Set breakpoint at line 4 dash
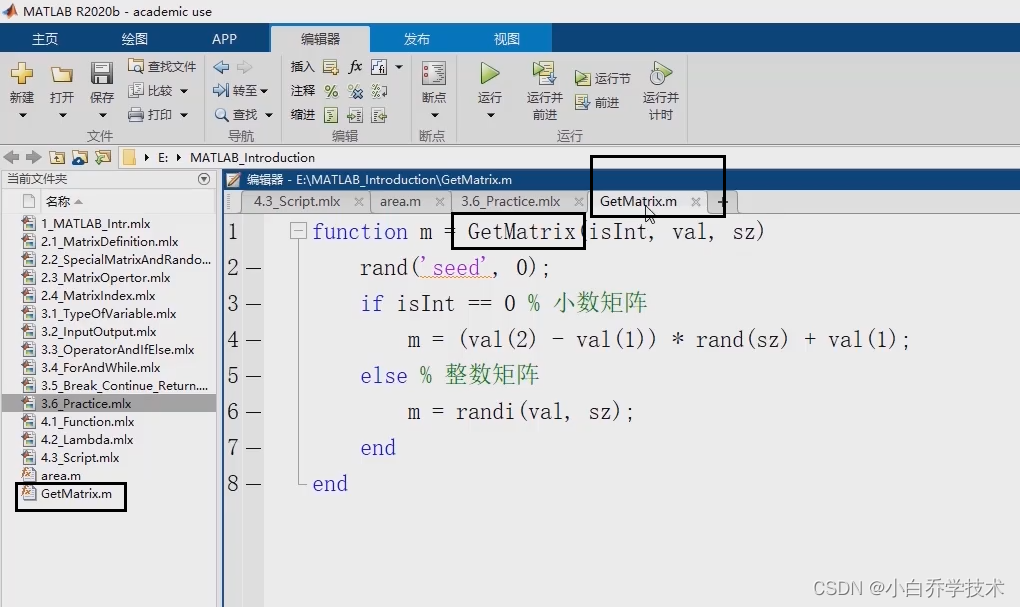 253,340
